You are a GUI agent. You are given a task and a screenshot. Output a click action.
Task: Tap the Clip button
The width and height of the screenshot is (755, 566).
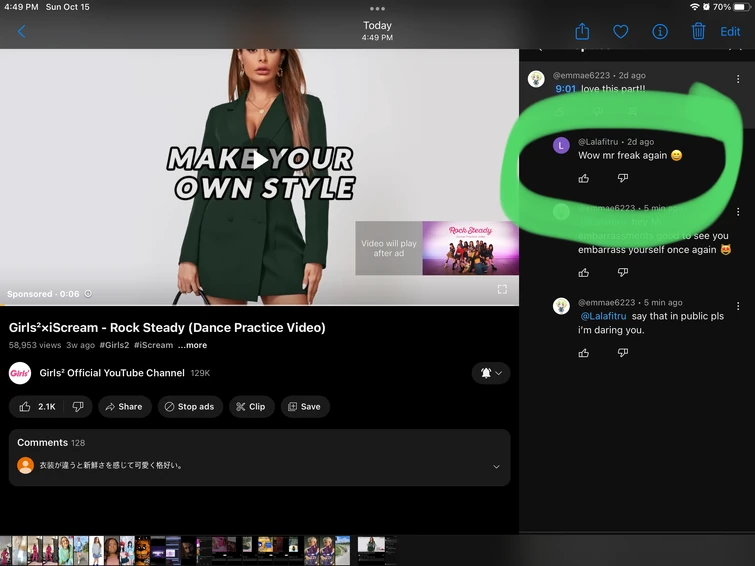tap(251, 407)
